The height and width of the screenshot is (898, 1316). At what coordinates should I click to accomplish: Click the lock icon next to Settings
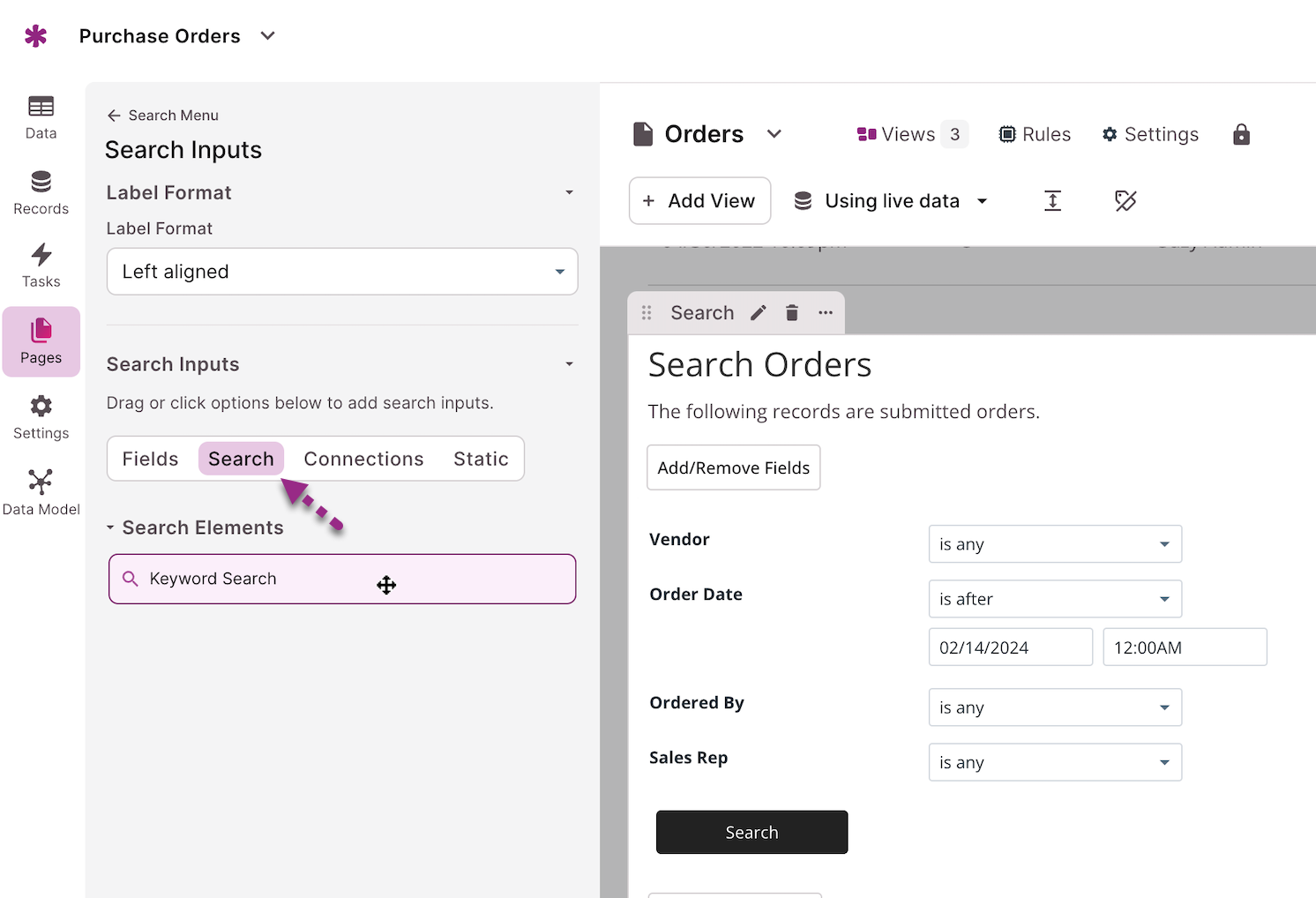tap(1241, 134)
